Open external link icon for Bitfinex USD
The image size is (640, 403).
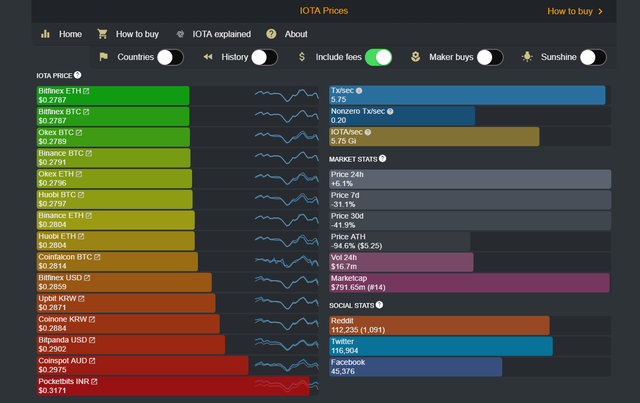tap(87, 278)
